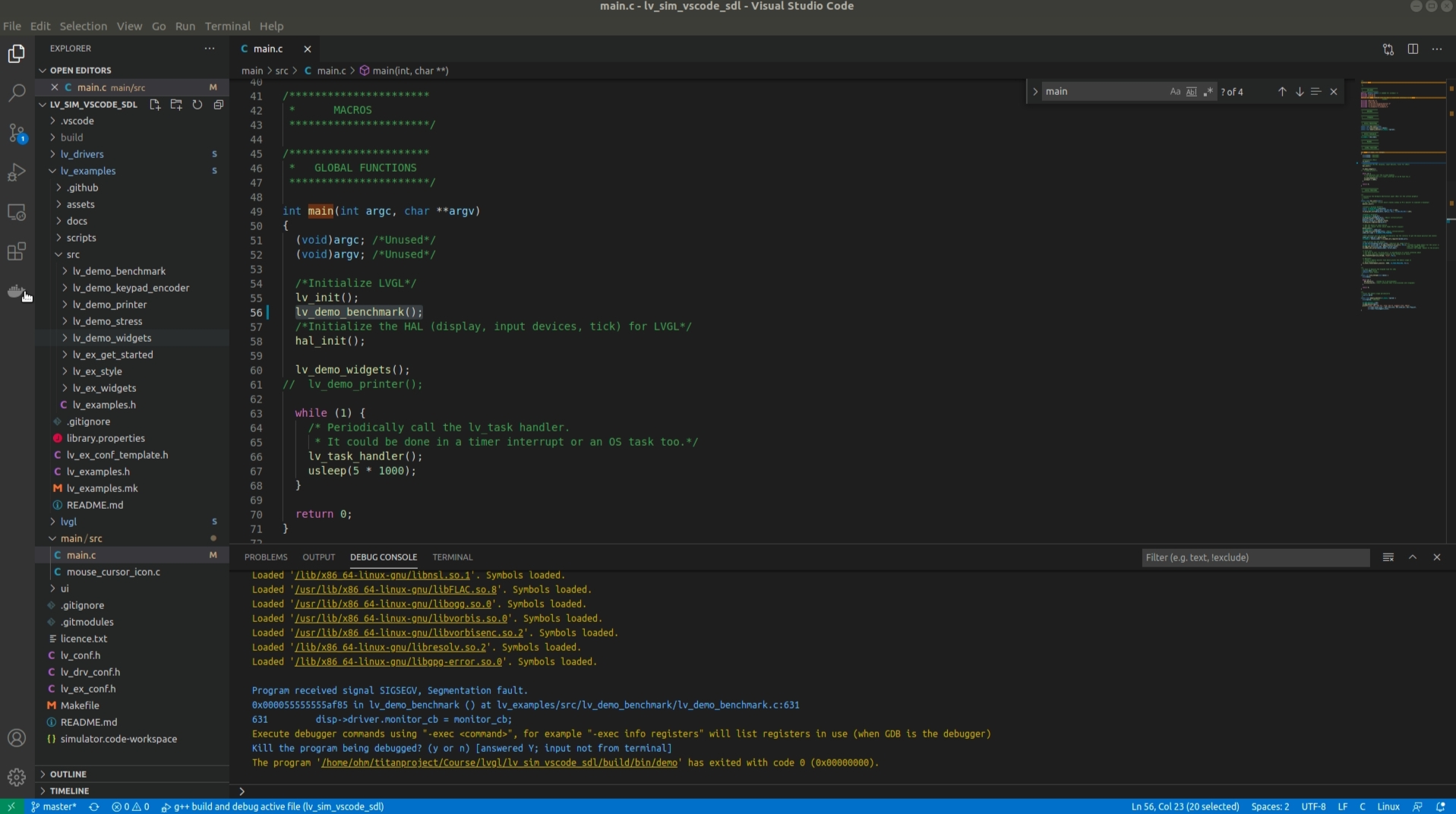Open the Source Control view
1456x814 pixels.
pos(16,133)
